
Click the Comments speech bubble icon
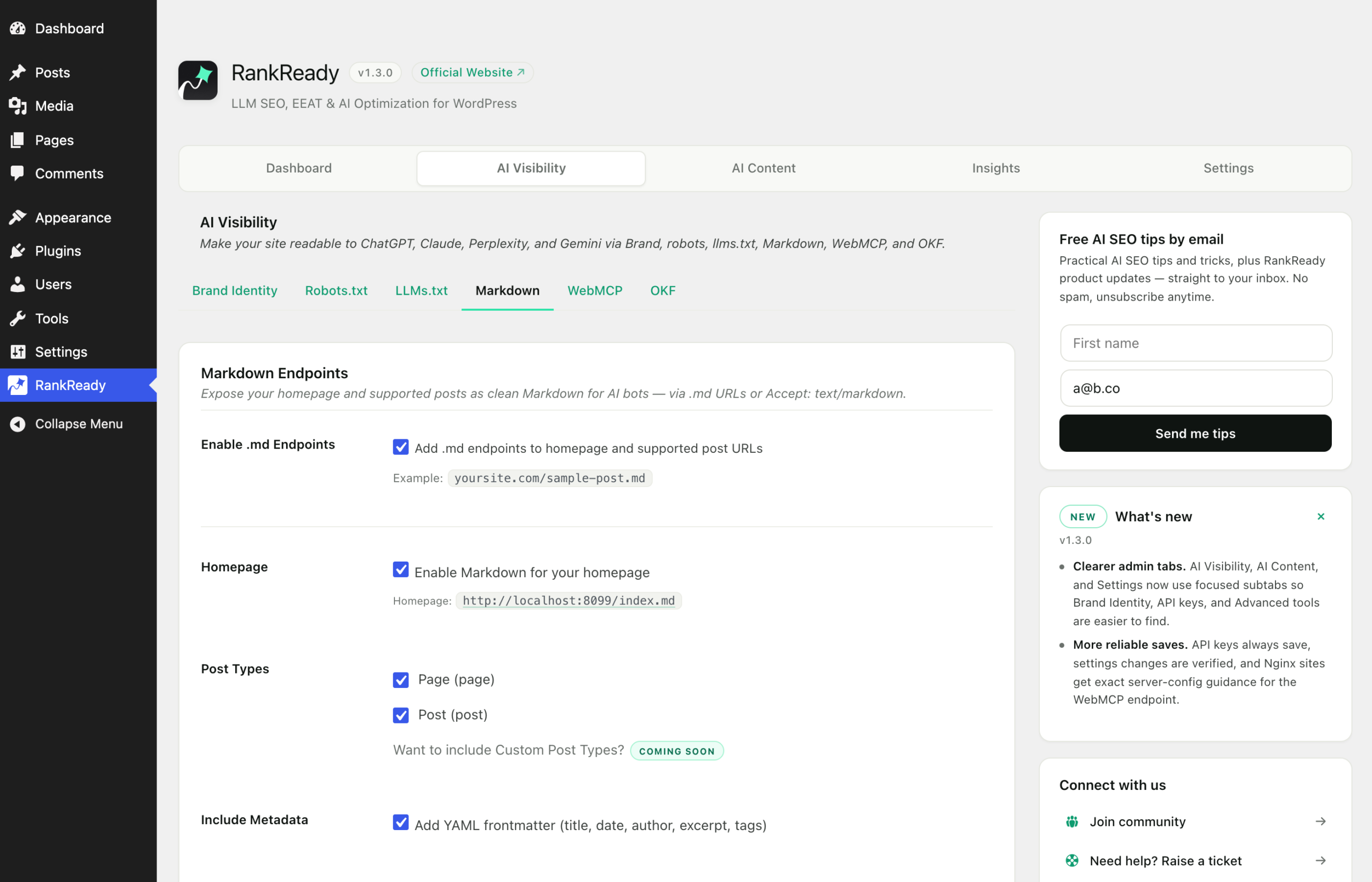pos(18,174)
